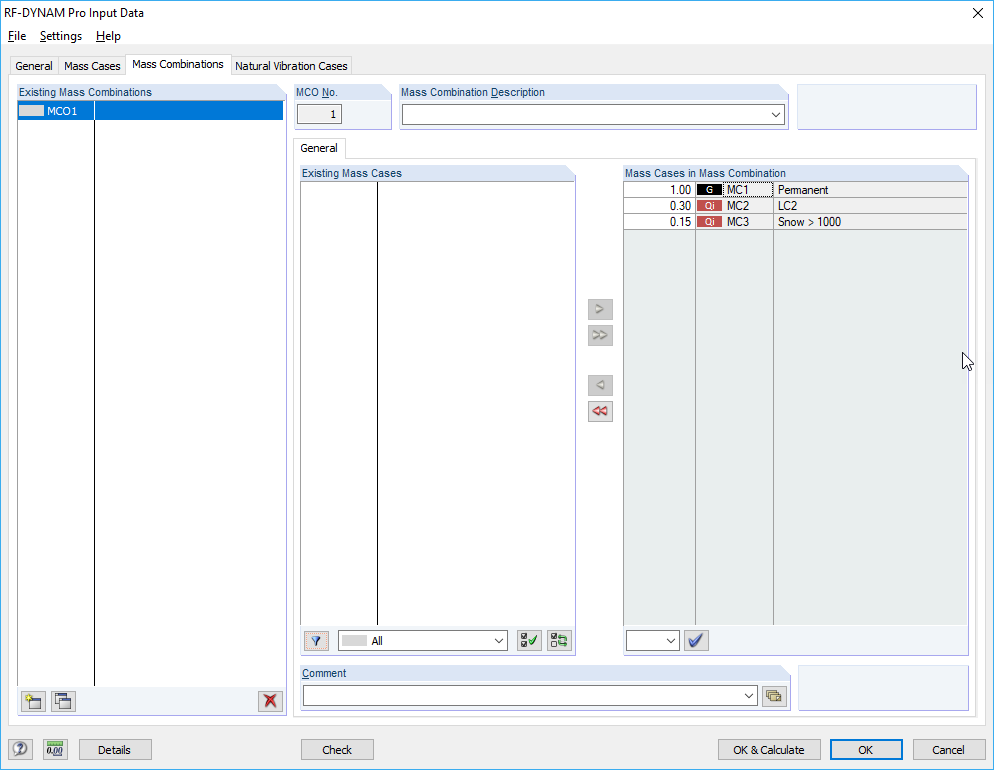Select all mass cases with checkmark icon
Screen dimensions: 994x770
[x=528, y=640]
